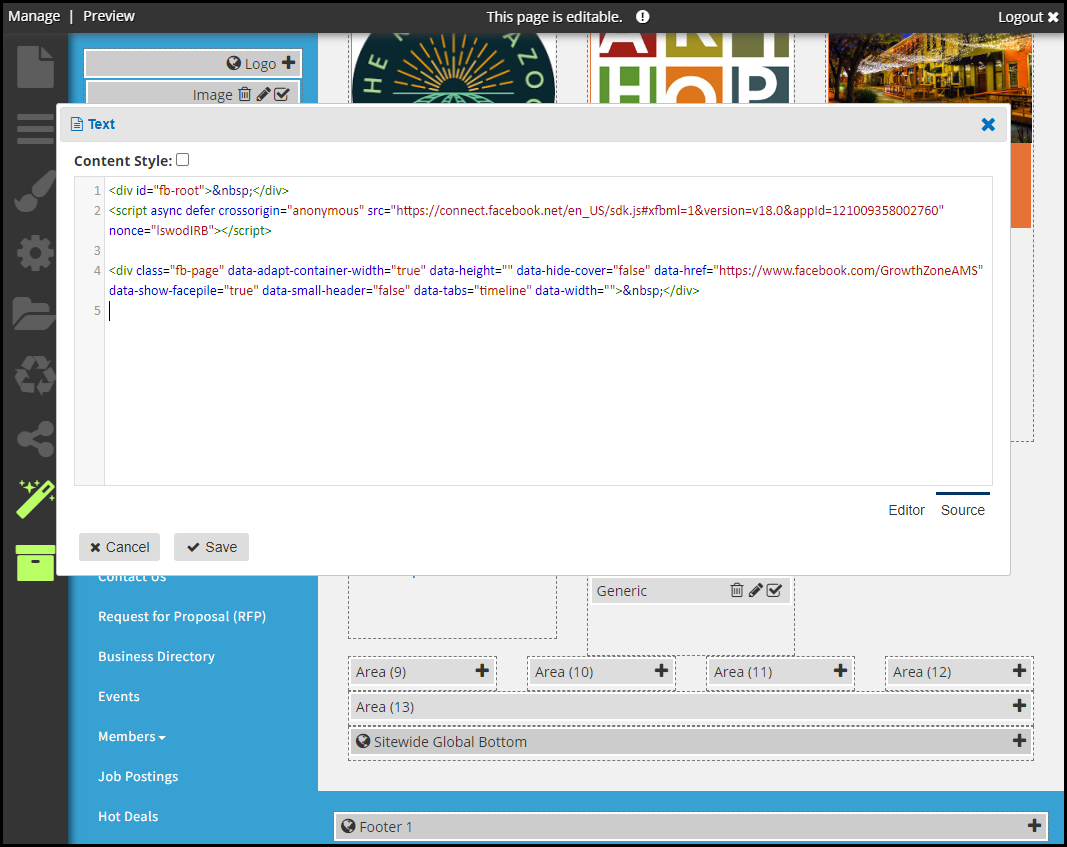Click the share icon in sidebar

(x=35, y=438)
